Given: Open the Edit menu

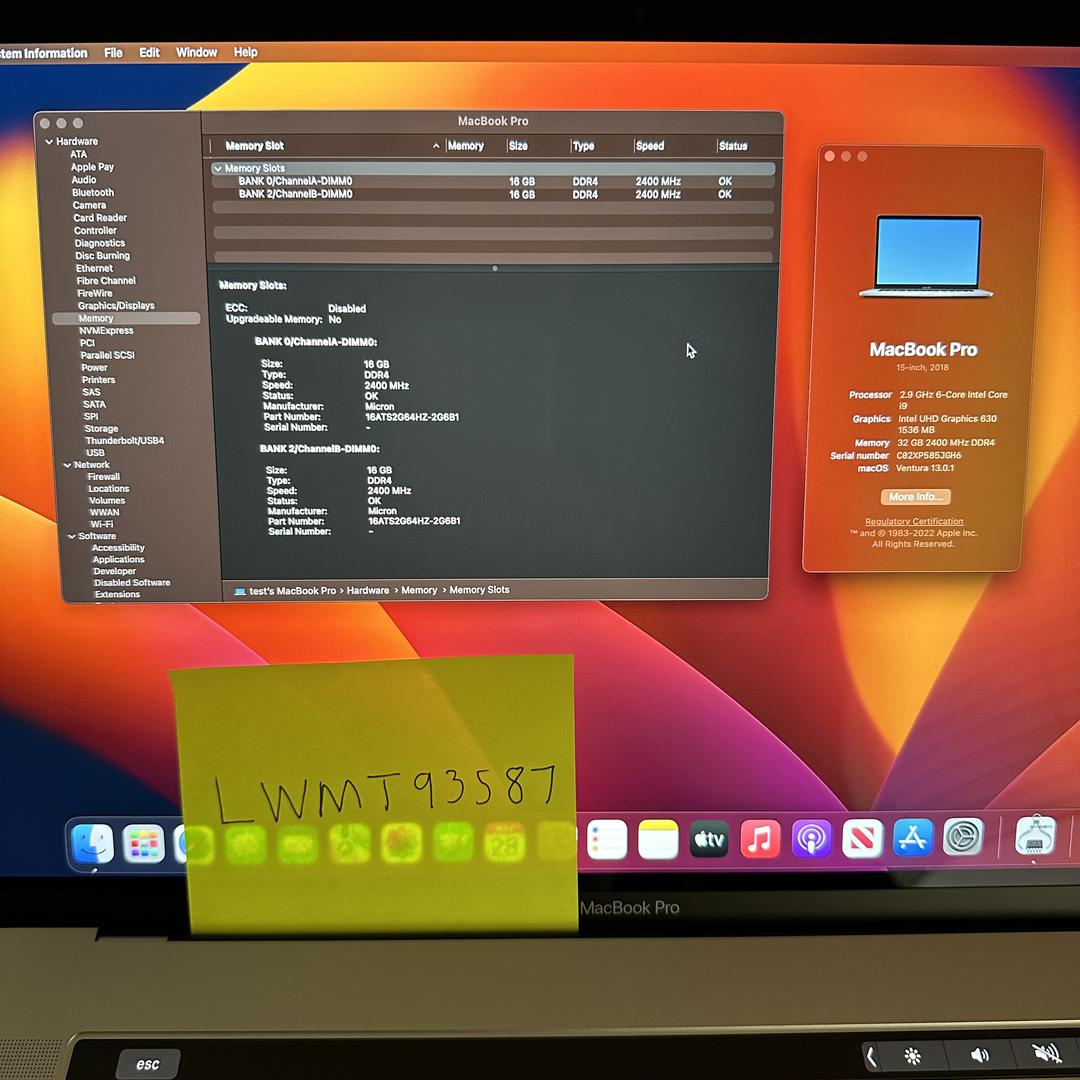Looking at the screenshot, I should (149, 52).
